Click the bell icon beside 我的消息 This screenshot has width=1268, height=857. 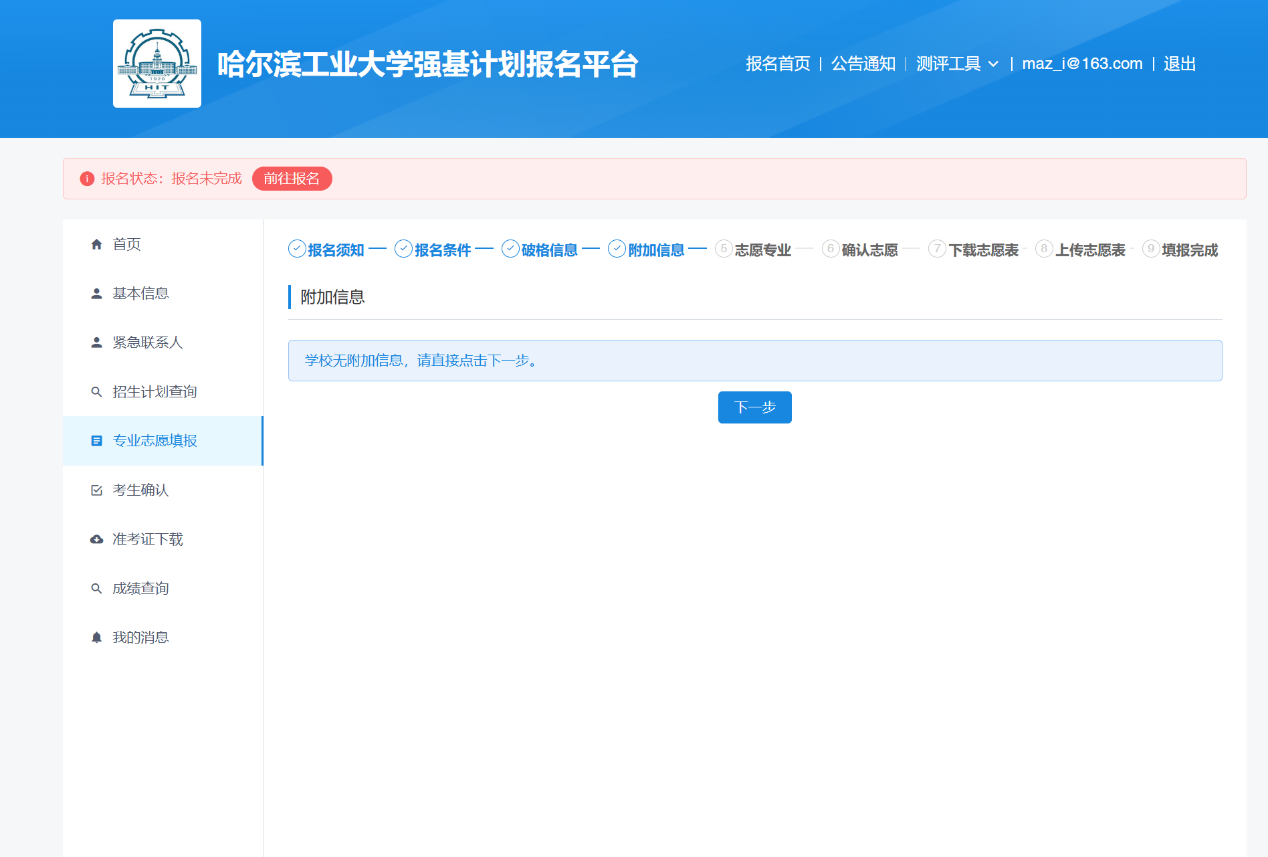pyautogui.click(x=97, y=637)
